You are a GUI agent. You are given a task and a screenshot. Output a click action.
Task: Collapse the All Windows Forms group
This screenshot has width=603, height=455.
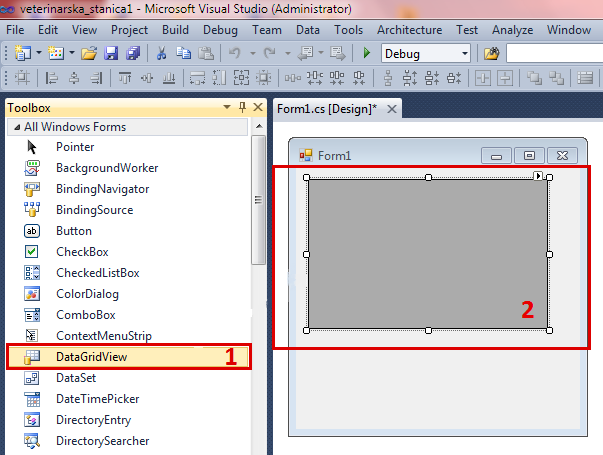point(15,127)
